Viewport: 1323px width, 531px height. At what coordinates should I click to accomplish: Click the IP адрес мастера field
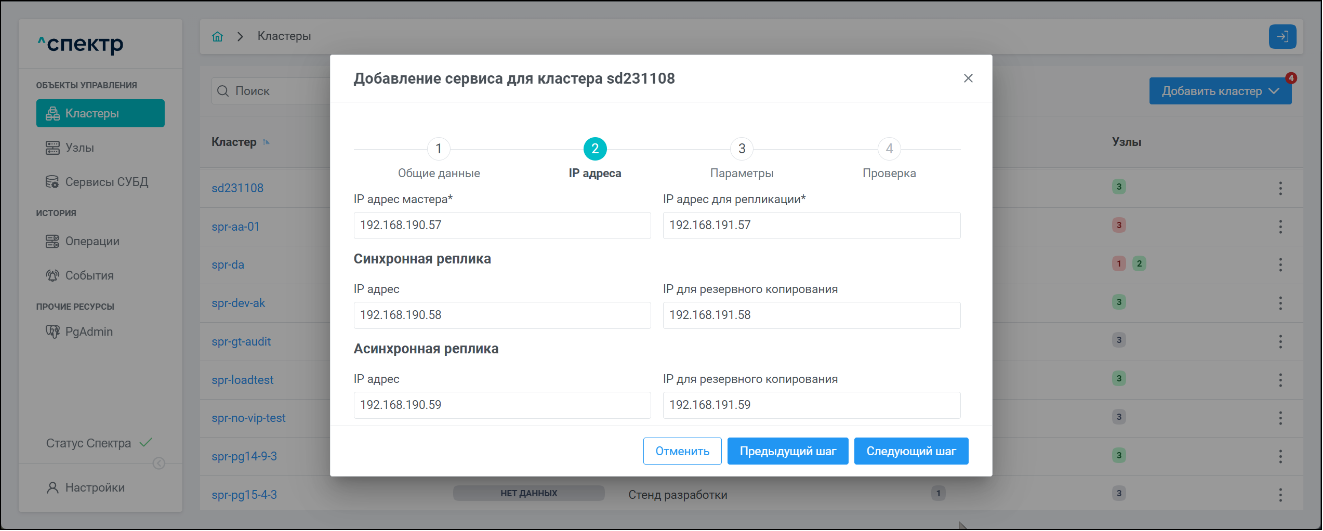(502, 225)
